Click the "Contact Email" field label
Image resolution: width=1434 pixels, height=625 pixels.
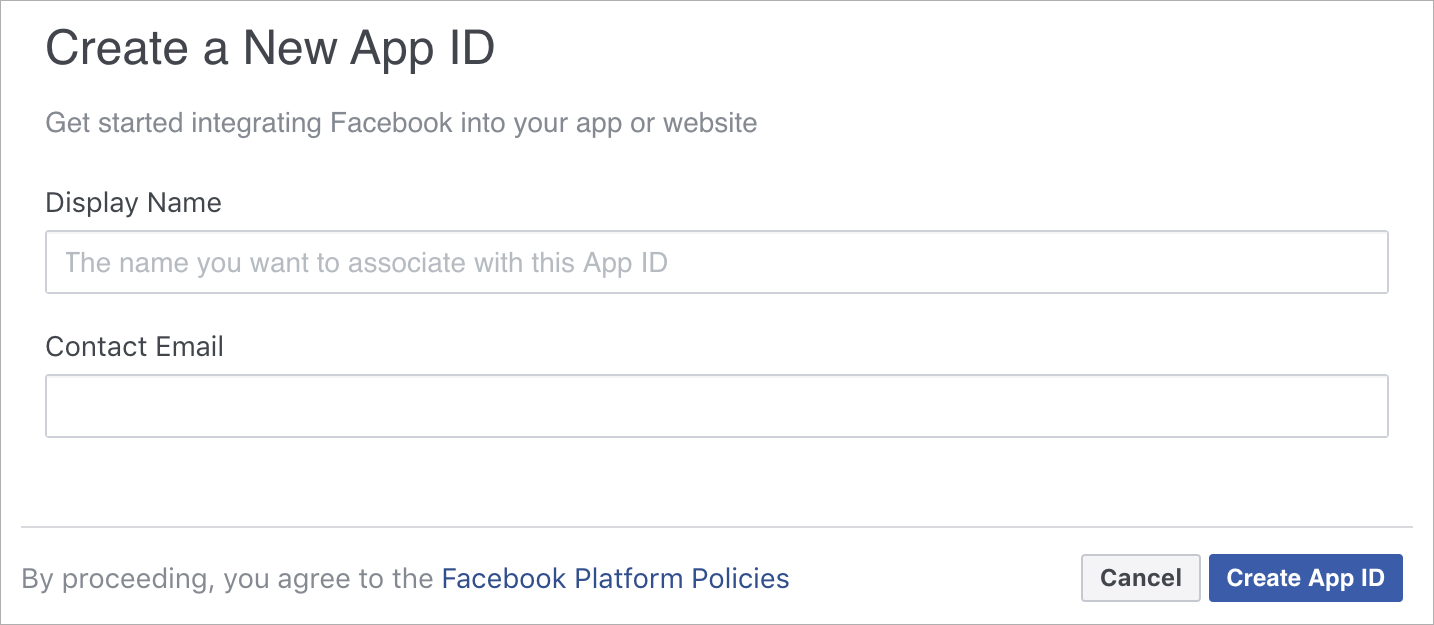click(x=134, y=347)
